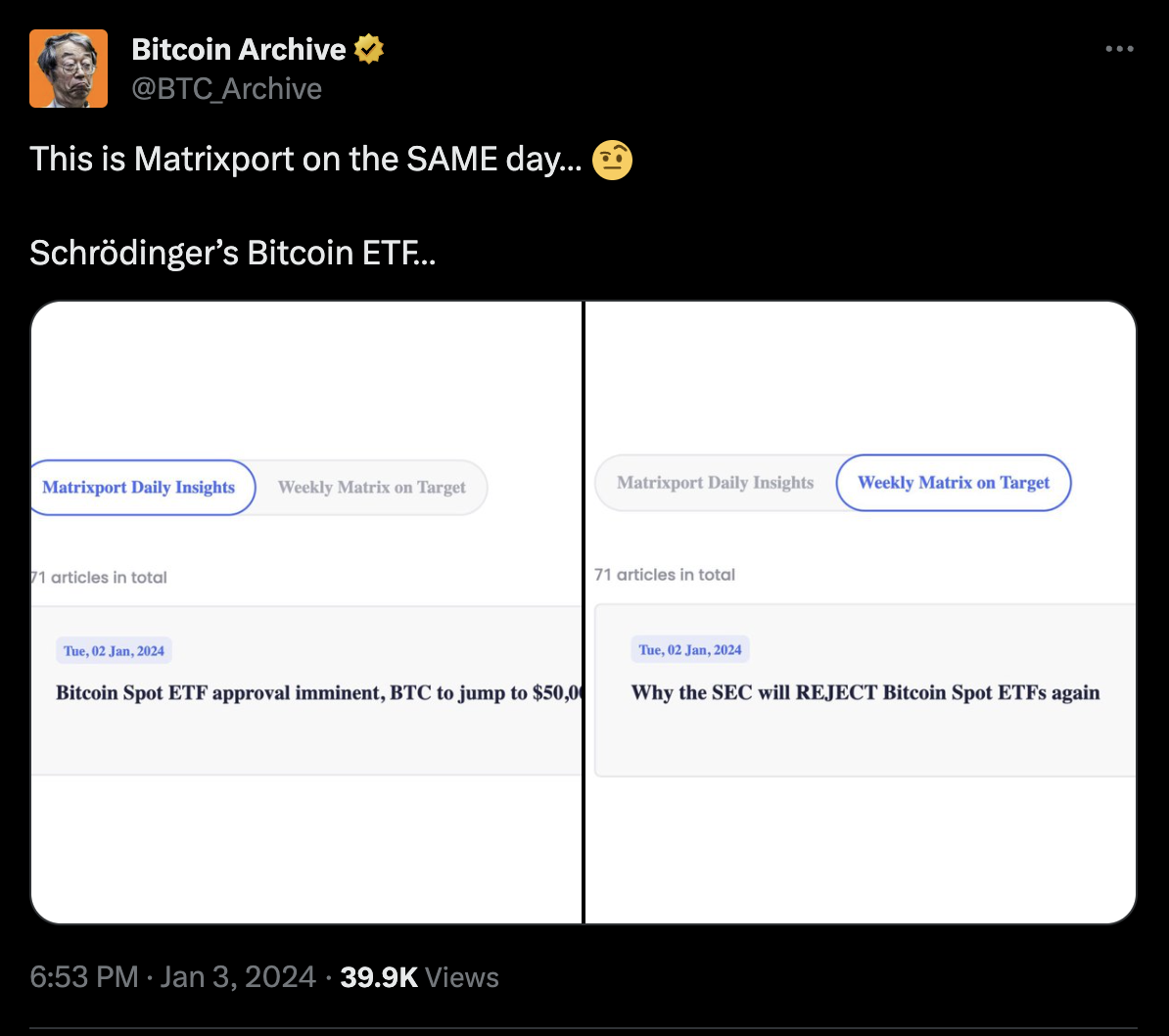Open the 6:53 PM Jan 3, 2024 timestamp
Screen dimensions: 1169x1036
[x=173, y=977]
